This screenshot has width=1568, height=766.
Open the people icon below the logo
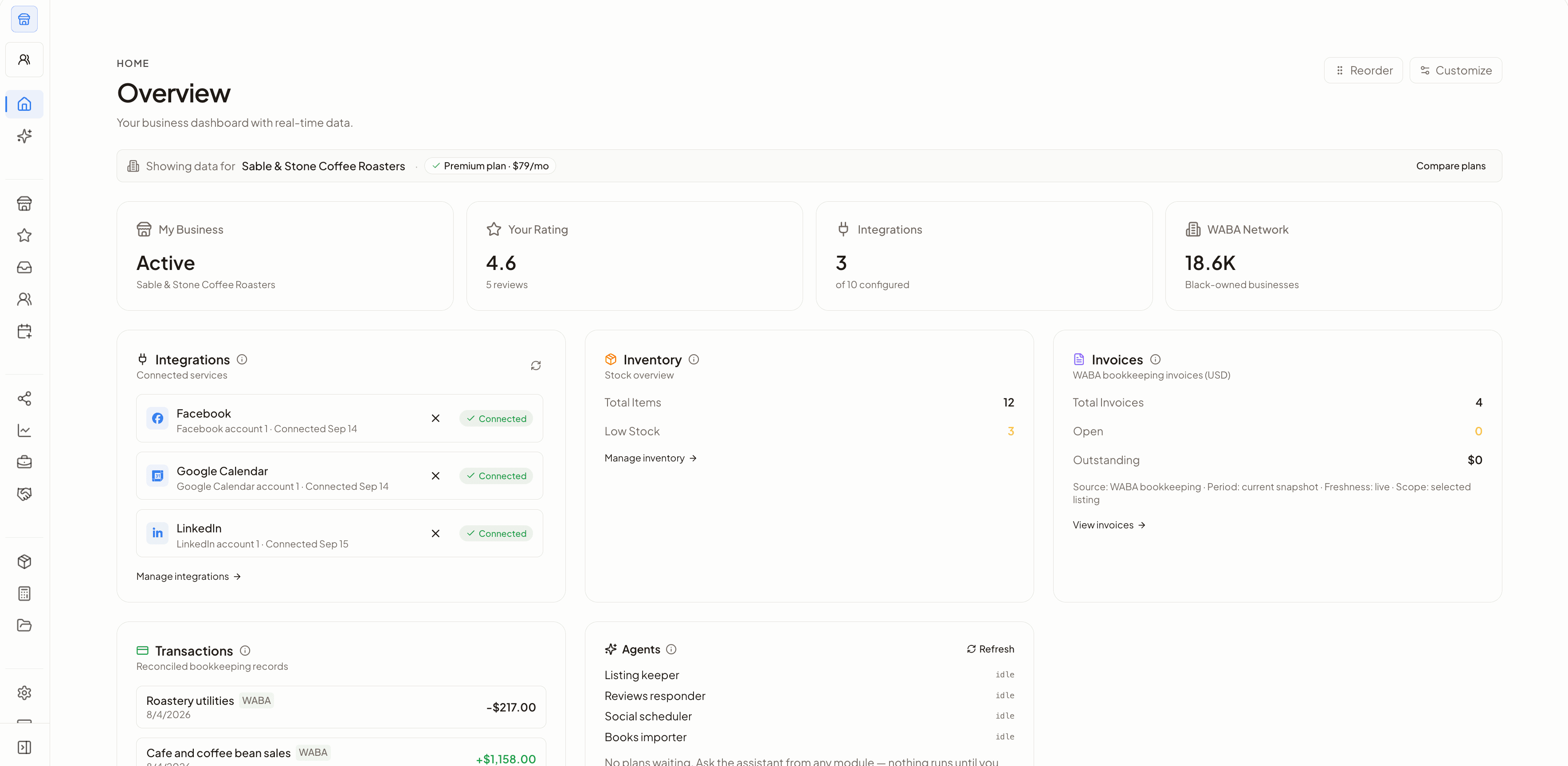point(24,60)
